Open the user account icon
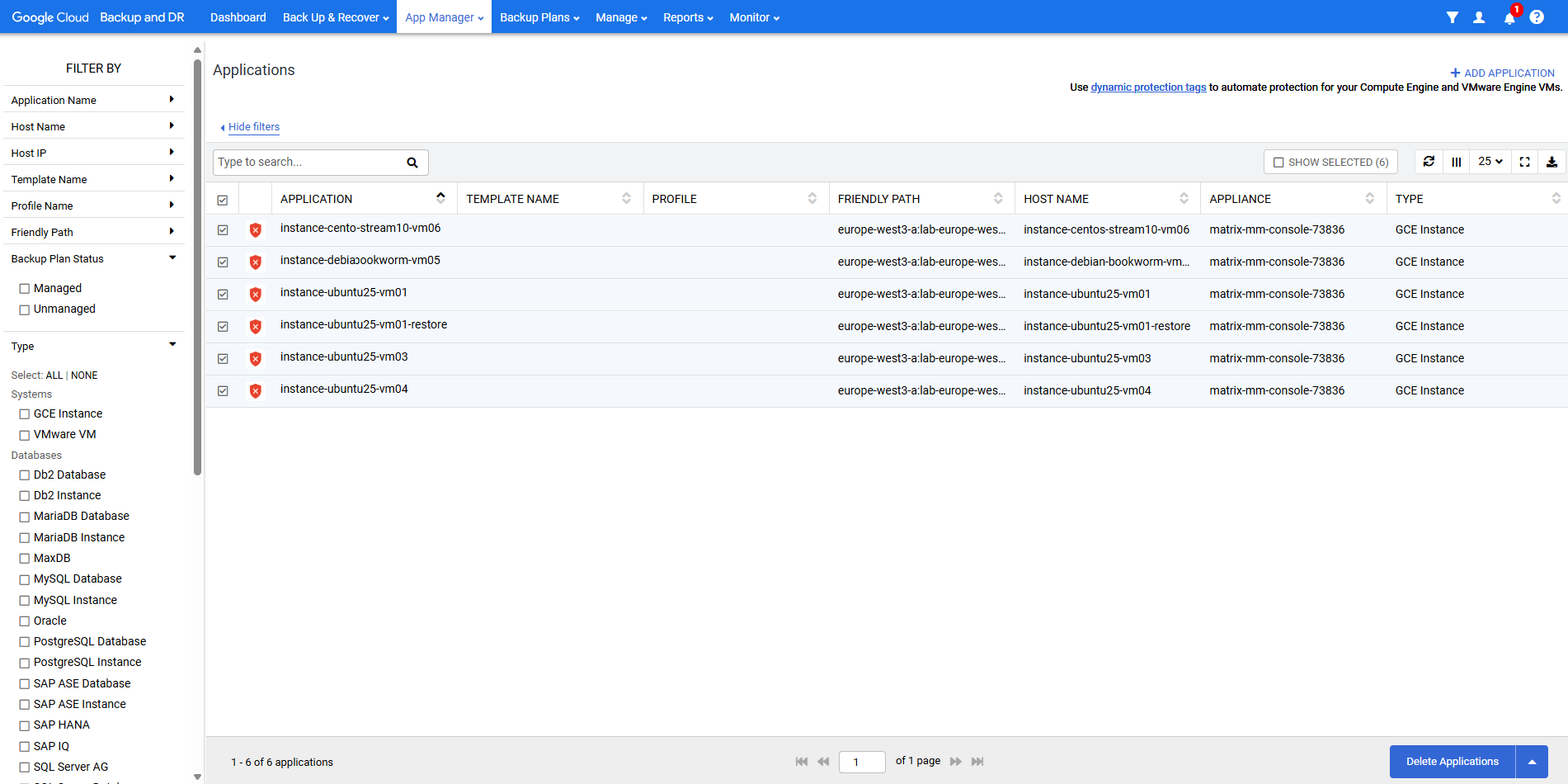The image size is (1568, 784). [x=1479, y=17]
